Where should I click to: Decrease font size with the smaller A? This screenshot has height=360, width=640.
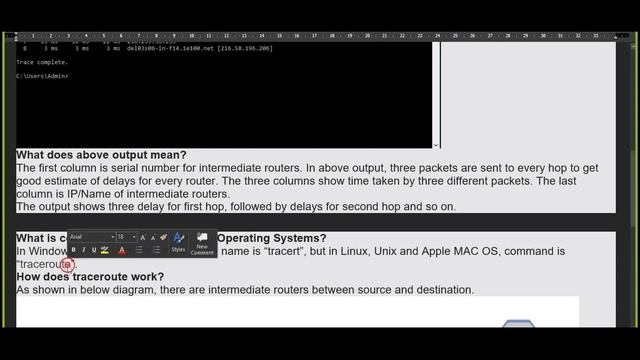(x=153, y=238)
